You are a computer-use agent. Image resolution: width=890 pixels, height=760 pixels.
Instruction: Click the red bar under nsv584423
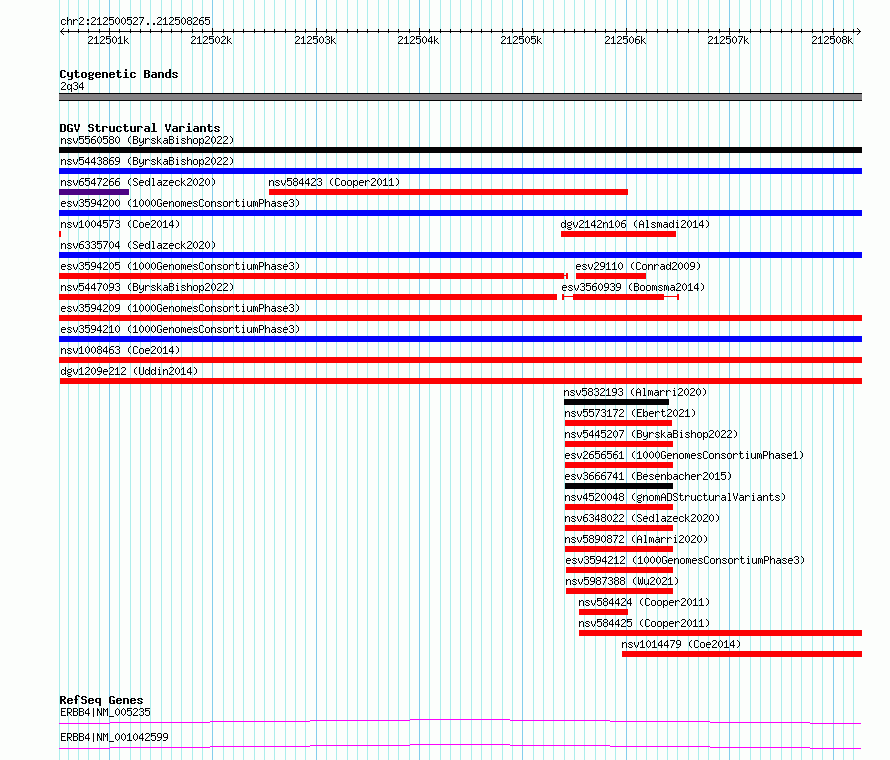[448, 192]
